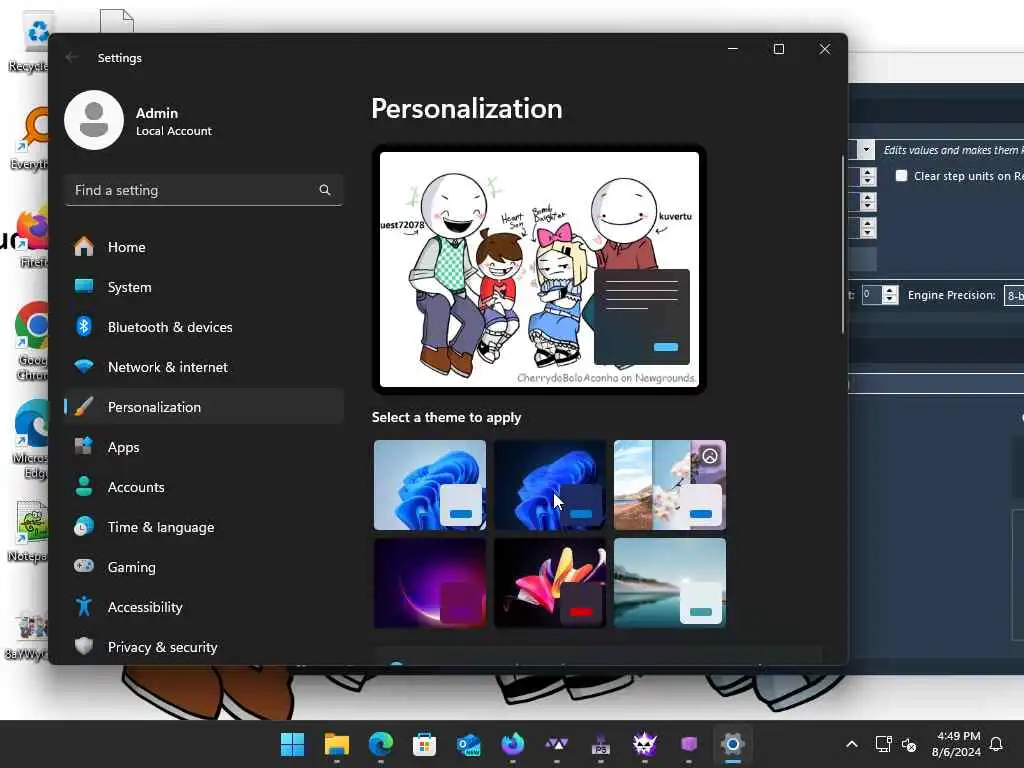This screenshot has width=1024, height=768.
Task: Open Gaming settings
Action: point(204,567)
